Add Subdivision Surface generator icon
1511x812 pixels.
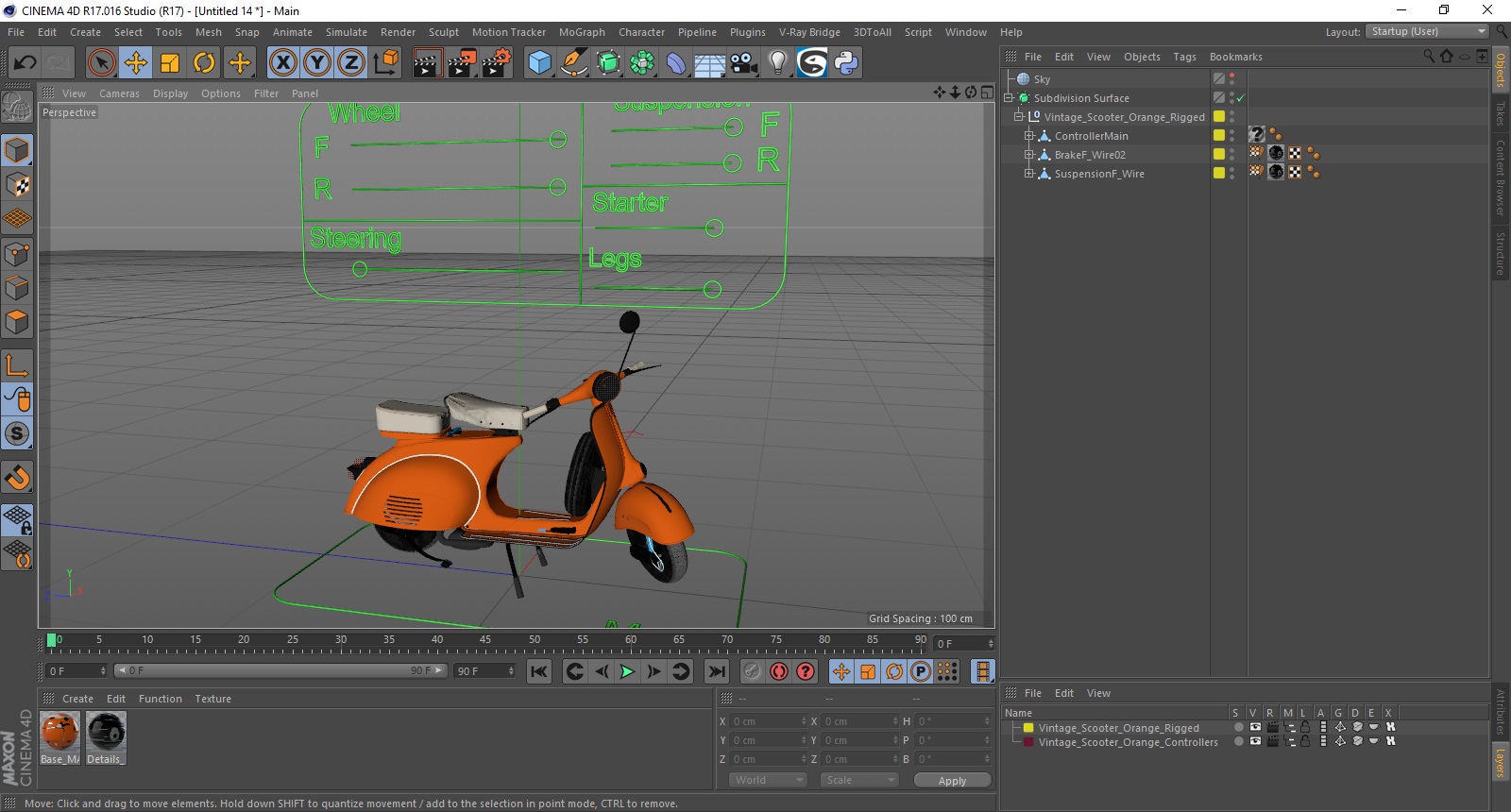[608, 63]
